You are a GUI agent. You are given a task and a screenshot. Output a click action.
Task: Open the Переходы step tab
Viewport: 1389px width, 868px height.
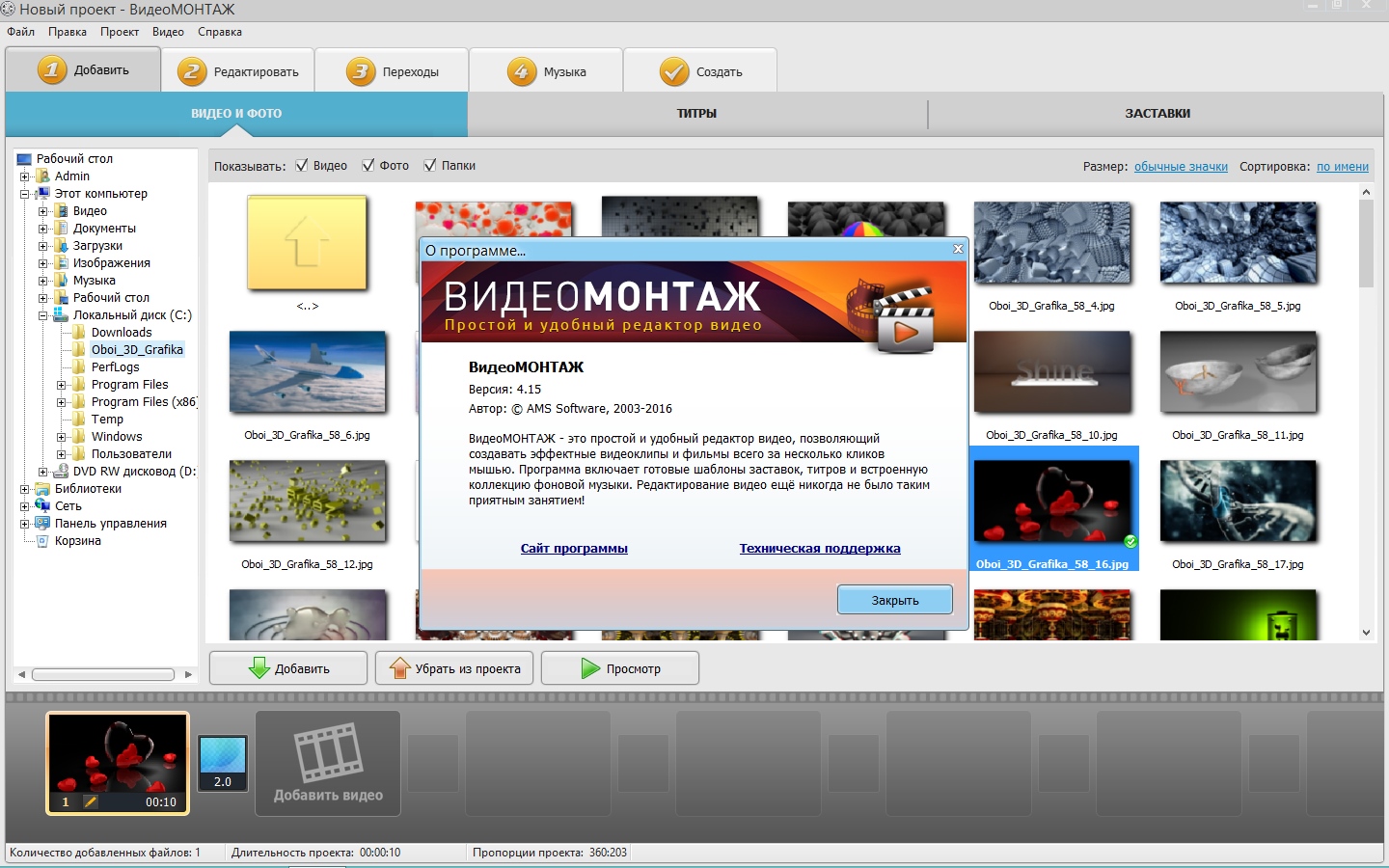392,70
